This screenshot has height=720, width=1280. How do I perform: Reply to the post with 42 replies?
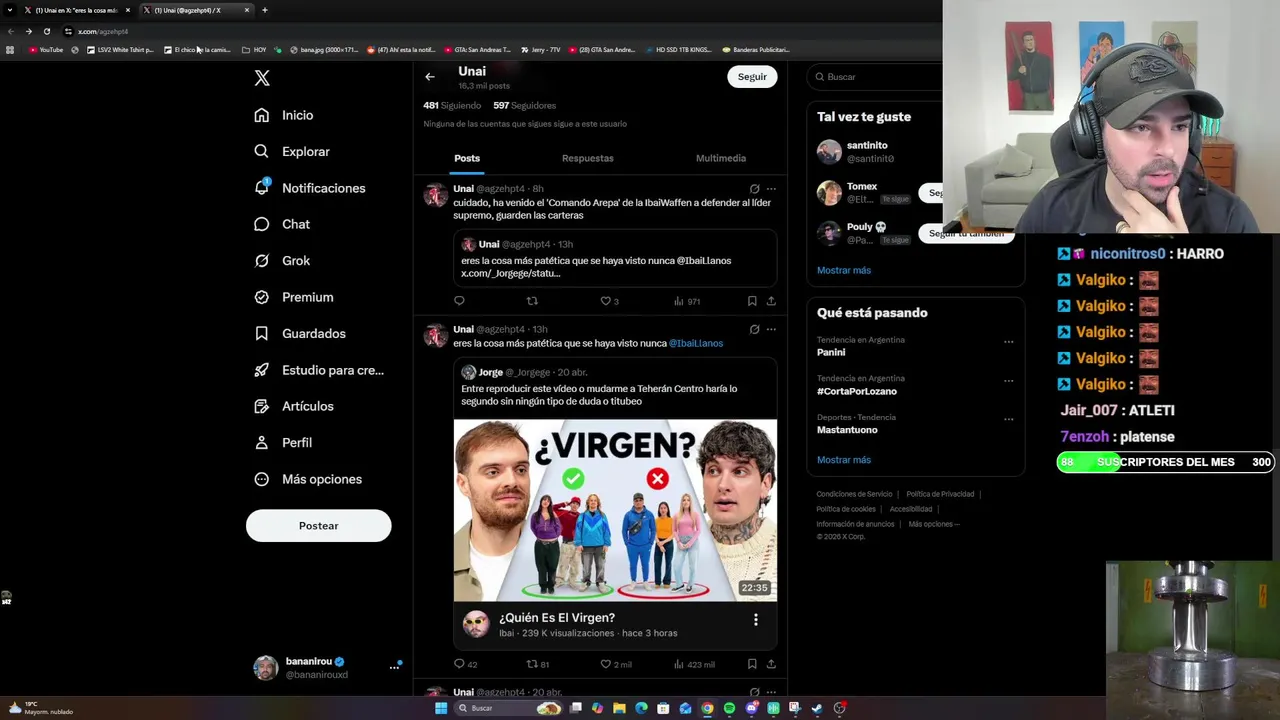coord(465,664)
